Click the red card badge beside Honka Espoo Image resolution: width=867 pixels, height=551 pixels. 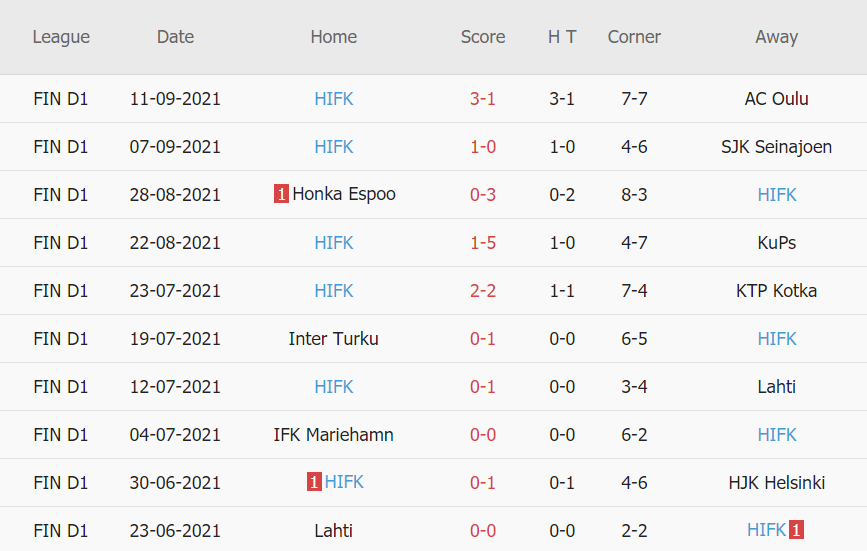281,194
